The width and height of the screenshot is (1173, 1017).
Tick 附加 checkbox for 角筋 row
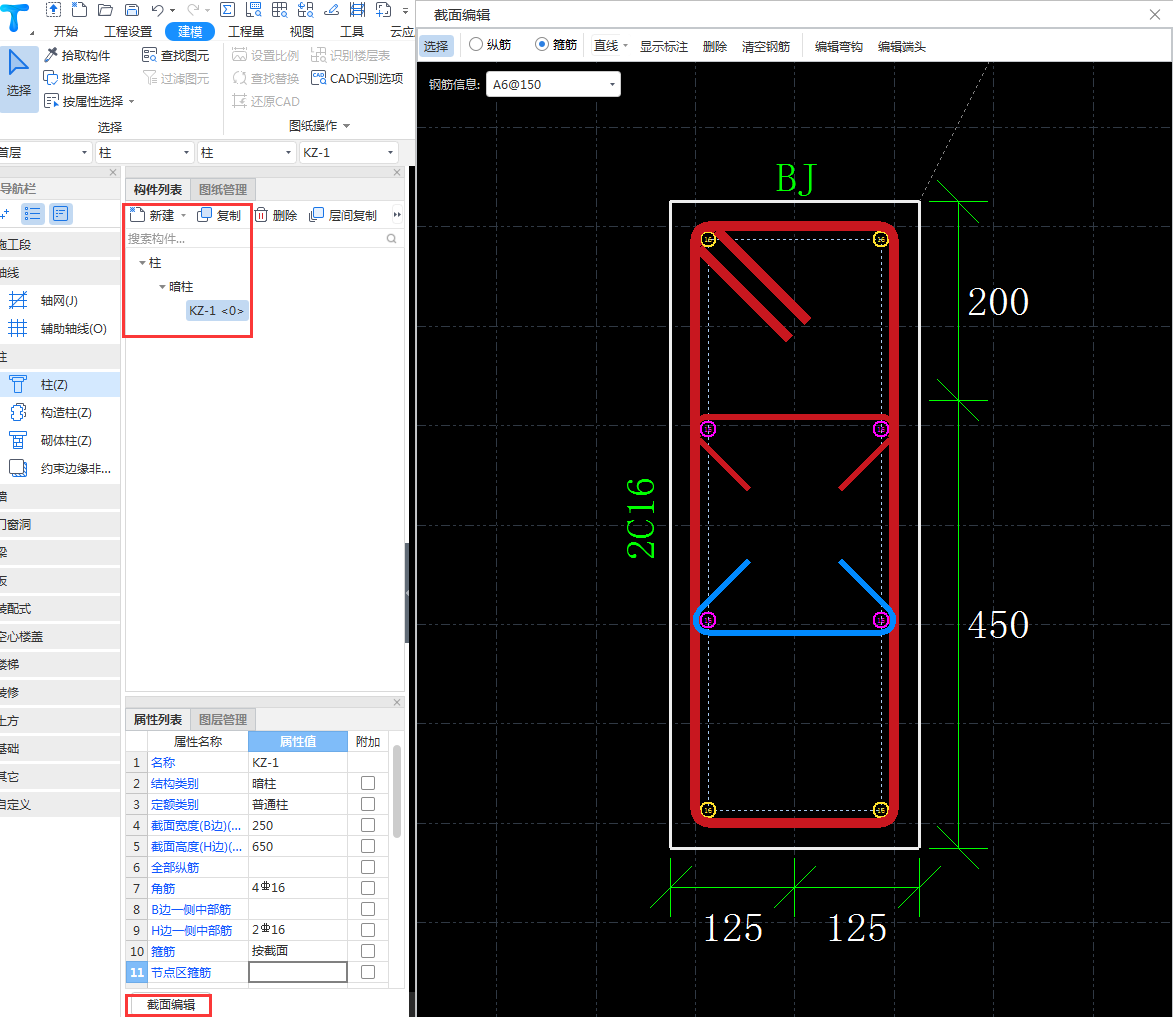(368, 888)
